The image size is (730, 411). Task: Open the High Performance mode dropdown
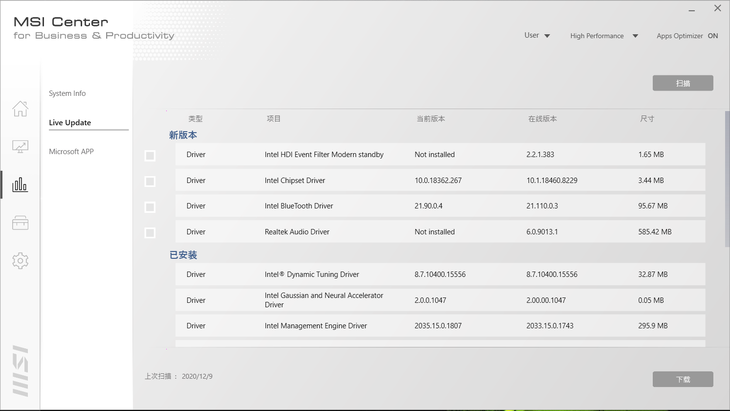click(x=604, y=36)
